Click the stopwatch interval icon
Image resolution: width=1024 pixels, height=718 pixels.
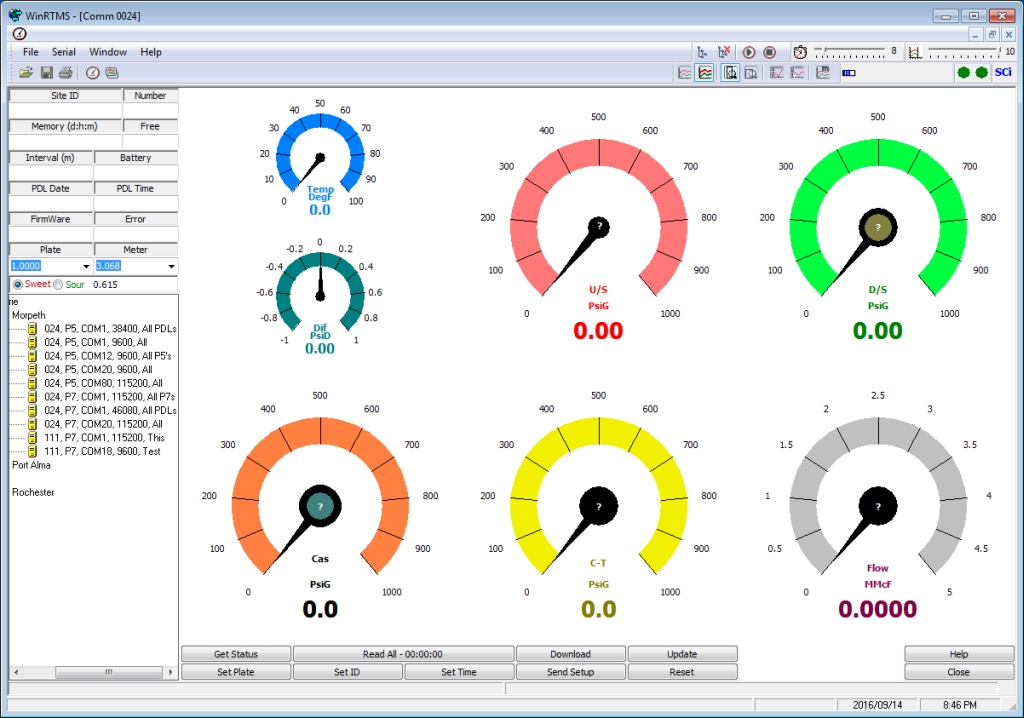tap(800, 52)
